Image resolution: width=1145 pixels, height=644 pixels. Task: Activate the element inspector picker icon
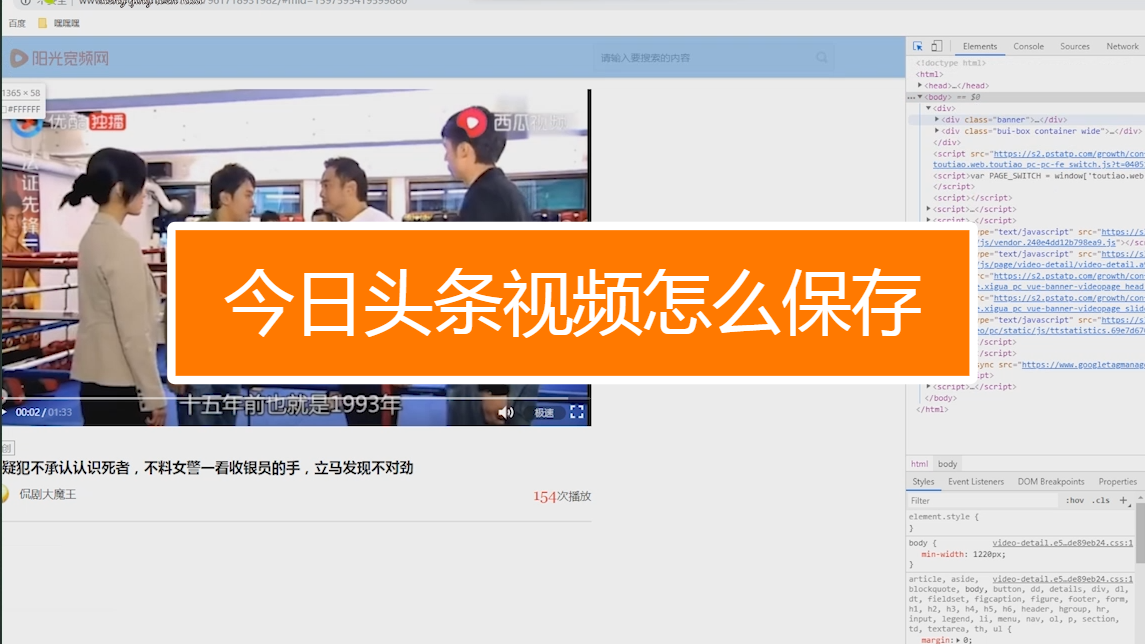(x=918, y=47)
